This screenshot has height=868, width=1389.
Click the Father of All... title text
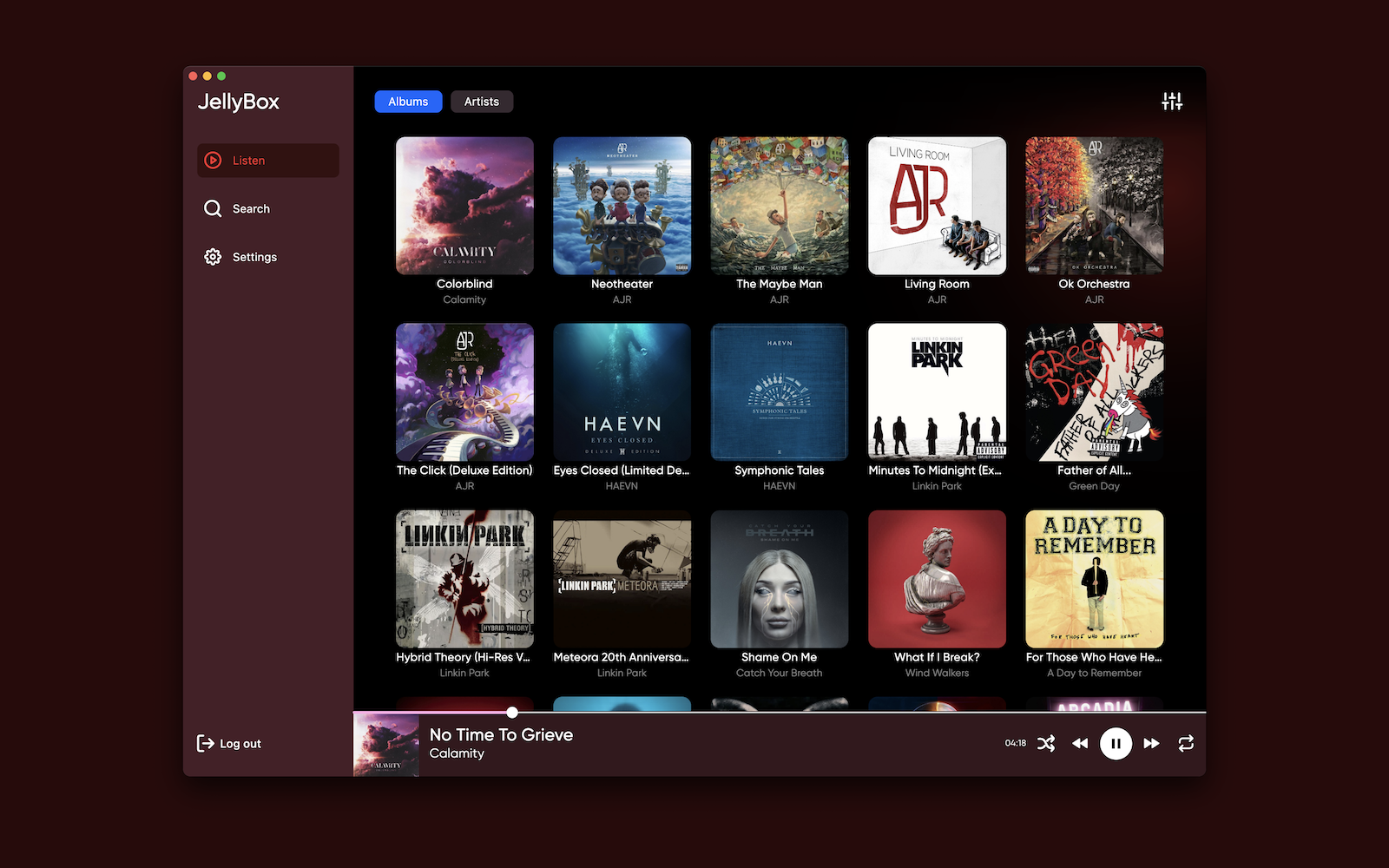(1094, 470)
